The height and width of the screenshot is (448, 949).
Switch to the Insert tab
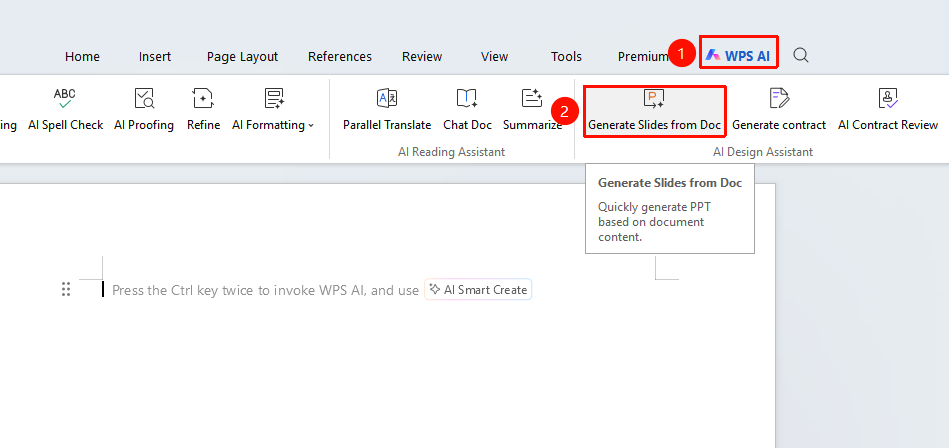[x=155, y=56]
